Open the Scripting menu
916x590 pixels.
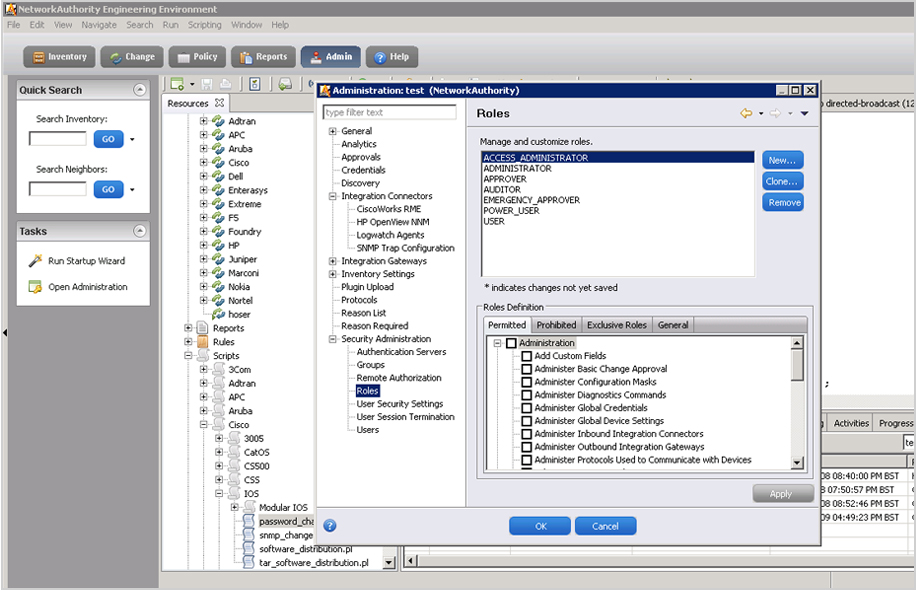pos(204,25)
